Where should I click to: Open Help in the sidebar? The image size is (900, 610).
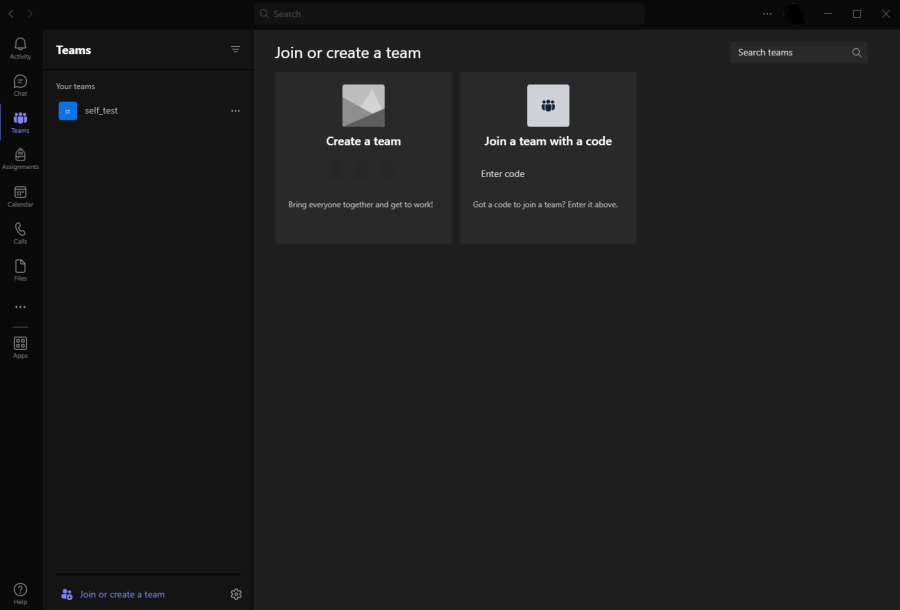20,593
